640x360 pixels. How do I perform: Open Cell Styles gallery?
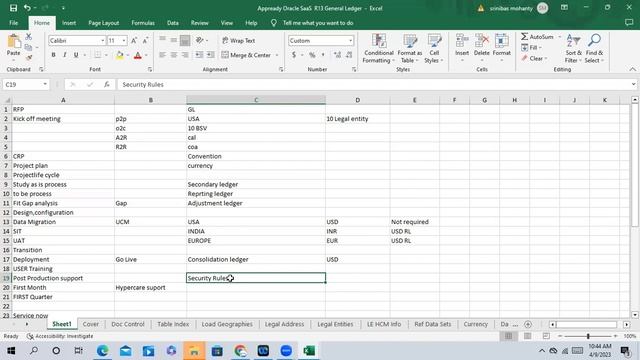434,49
